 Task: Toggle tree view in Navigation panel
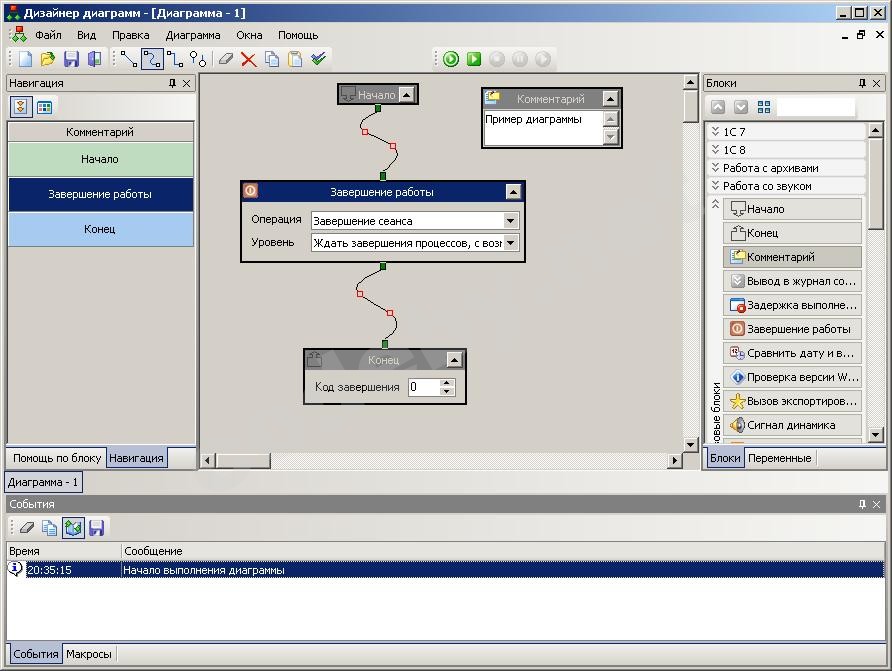(x=21, y=107)
